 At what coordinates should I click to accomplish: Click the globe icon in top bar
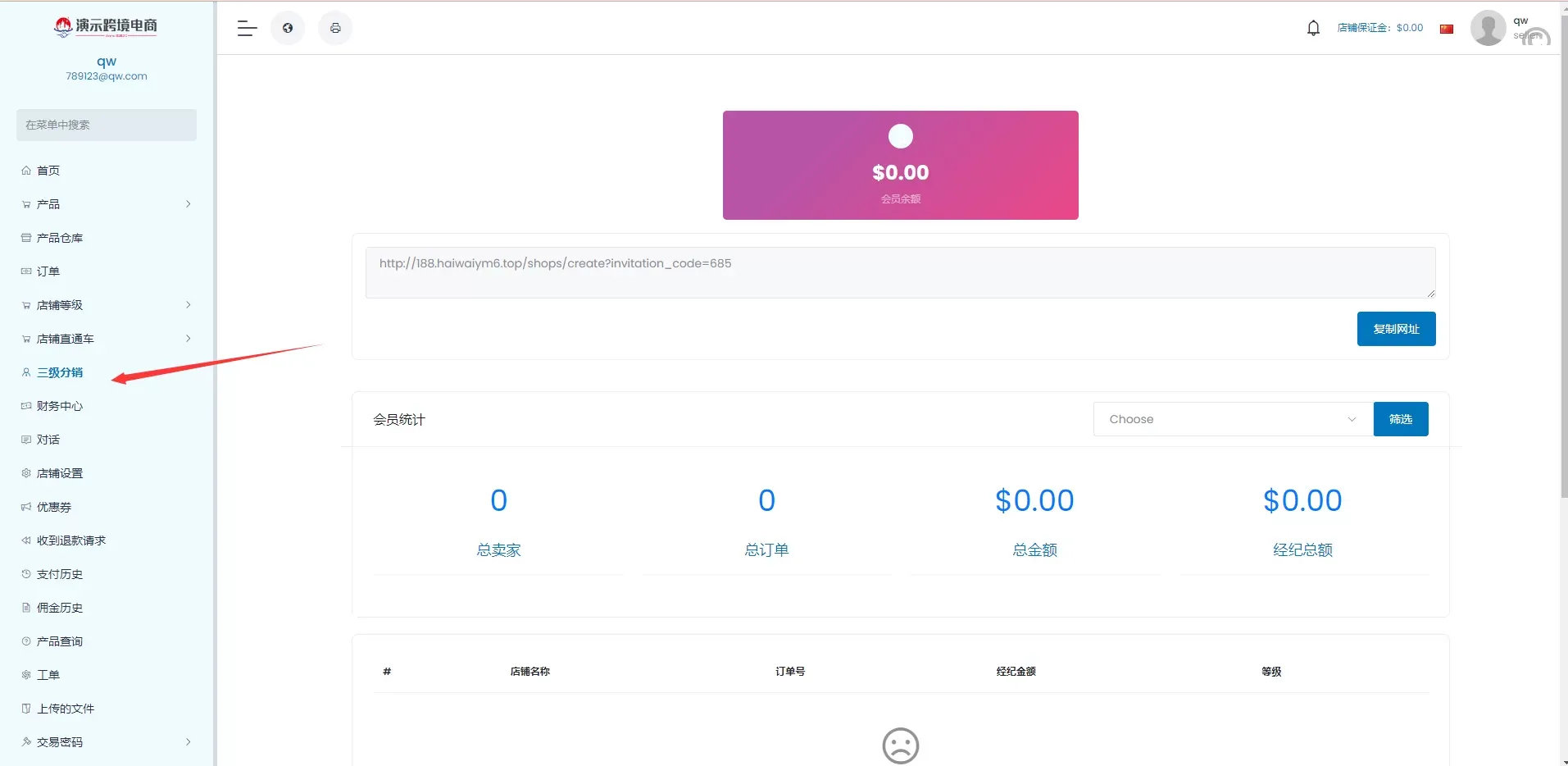pos(288,29)
